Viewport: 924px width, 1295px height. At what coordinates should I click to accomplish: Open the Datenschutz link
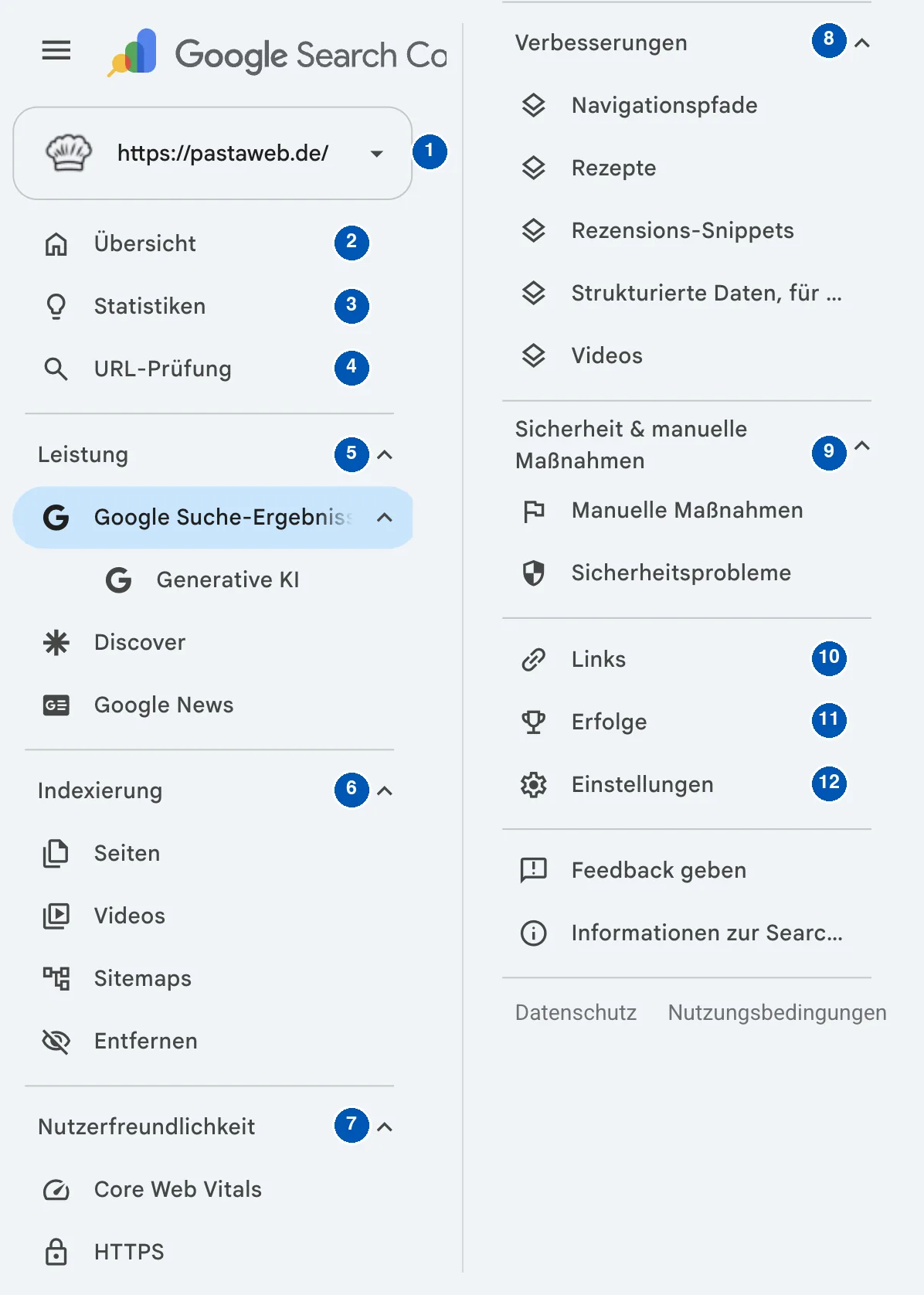[576, 1012]
